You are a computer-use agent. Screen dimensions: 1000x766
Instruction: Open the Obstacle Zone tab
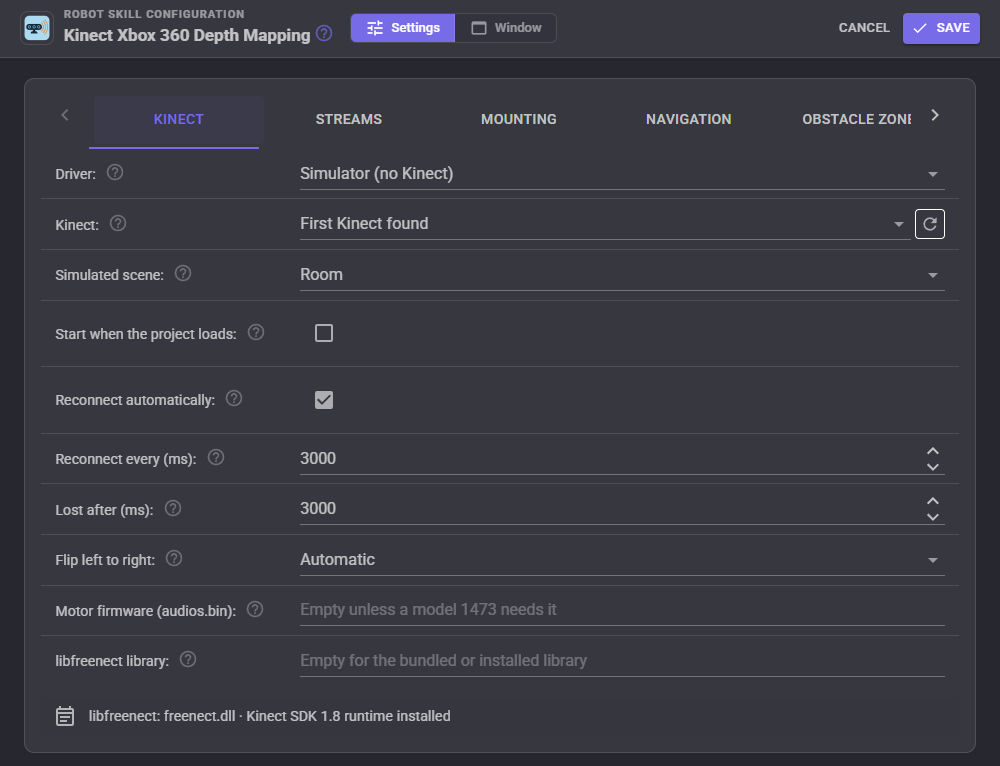point(856,119)
